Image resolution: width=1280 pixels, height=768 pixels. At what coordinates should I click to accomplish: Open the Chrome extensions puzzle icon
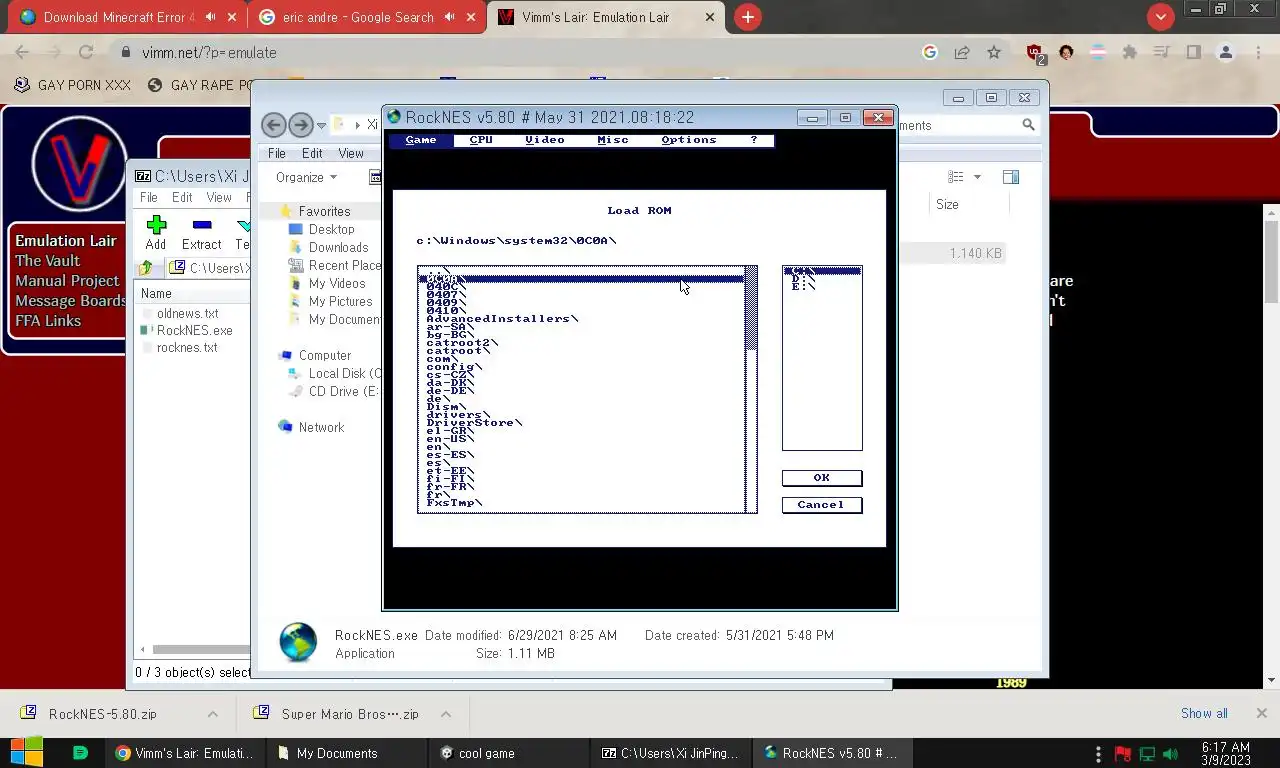1130,53
